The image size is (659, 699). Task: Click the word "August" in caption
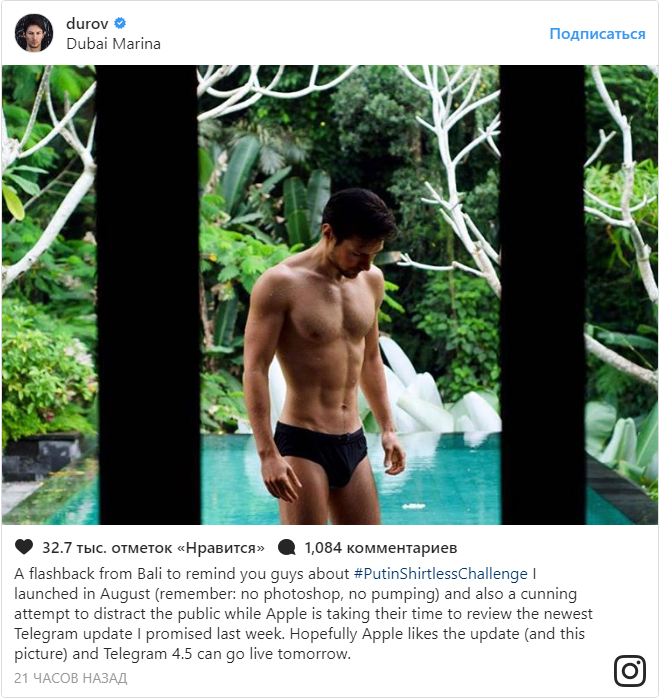tap(119, 594)
